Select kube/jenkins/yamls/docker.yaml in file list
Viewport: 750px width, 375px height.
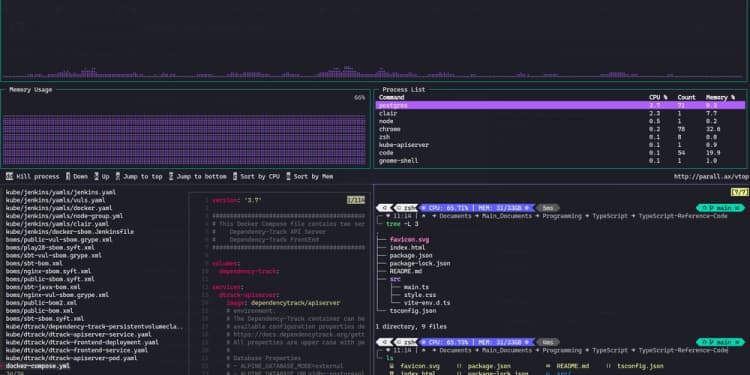click(x=59, y=208)
